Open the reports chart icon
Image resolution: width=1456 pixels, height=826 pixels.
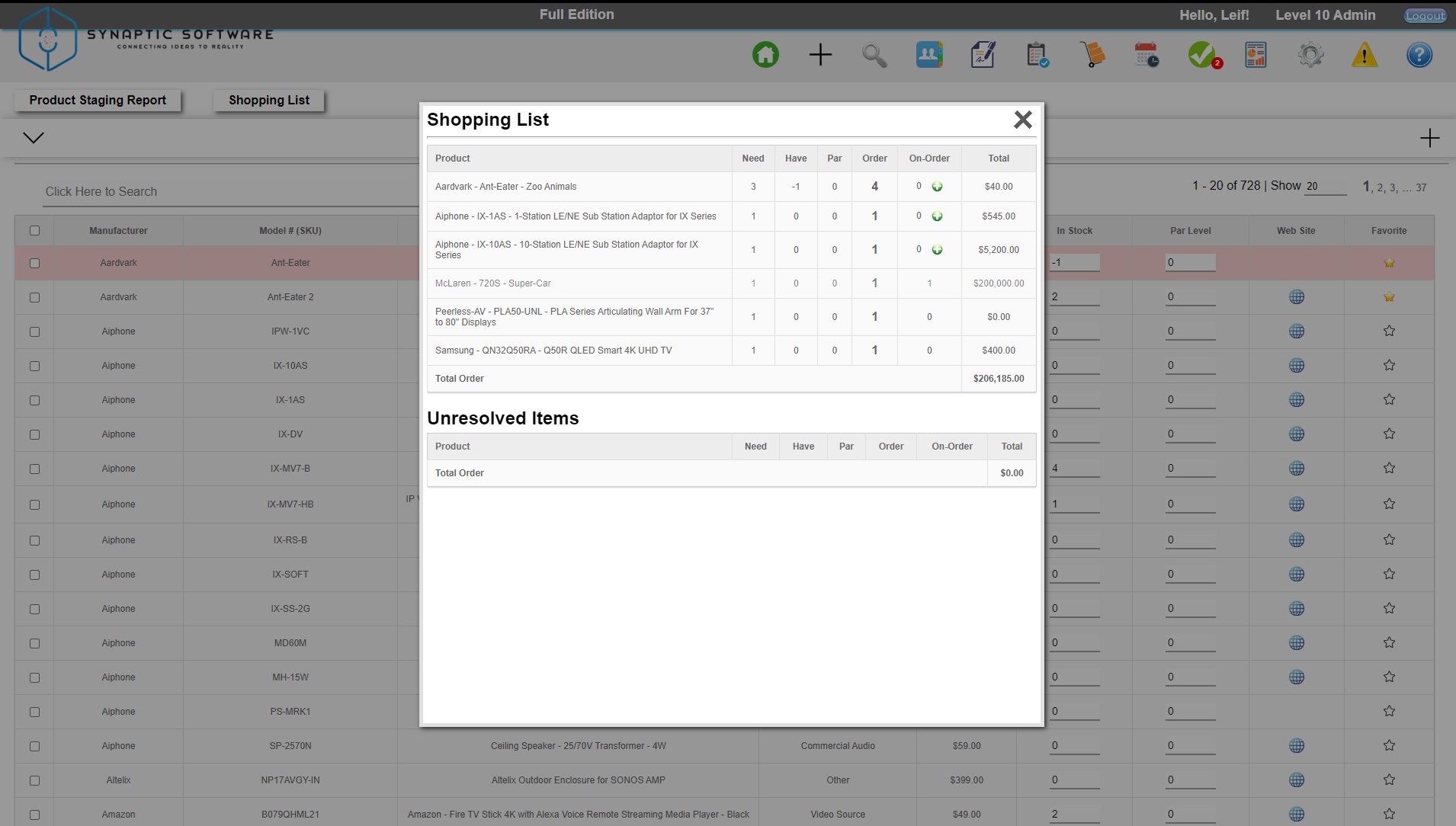pyautogui.click(x=1254, y=54)
